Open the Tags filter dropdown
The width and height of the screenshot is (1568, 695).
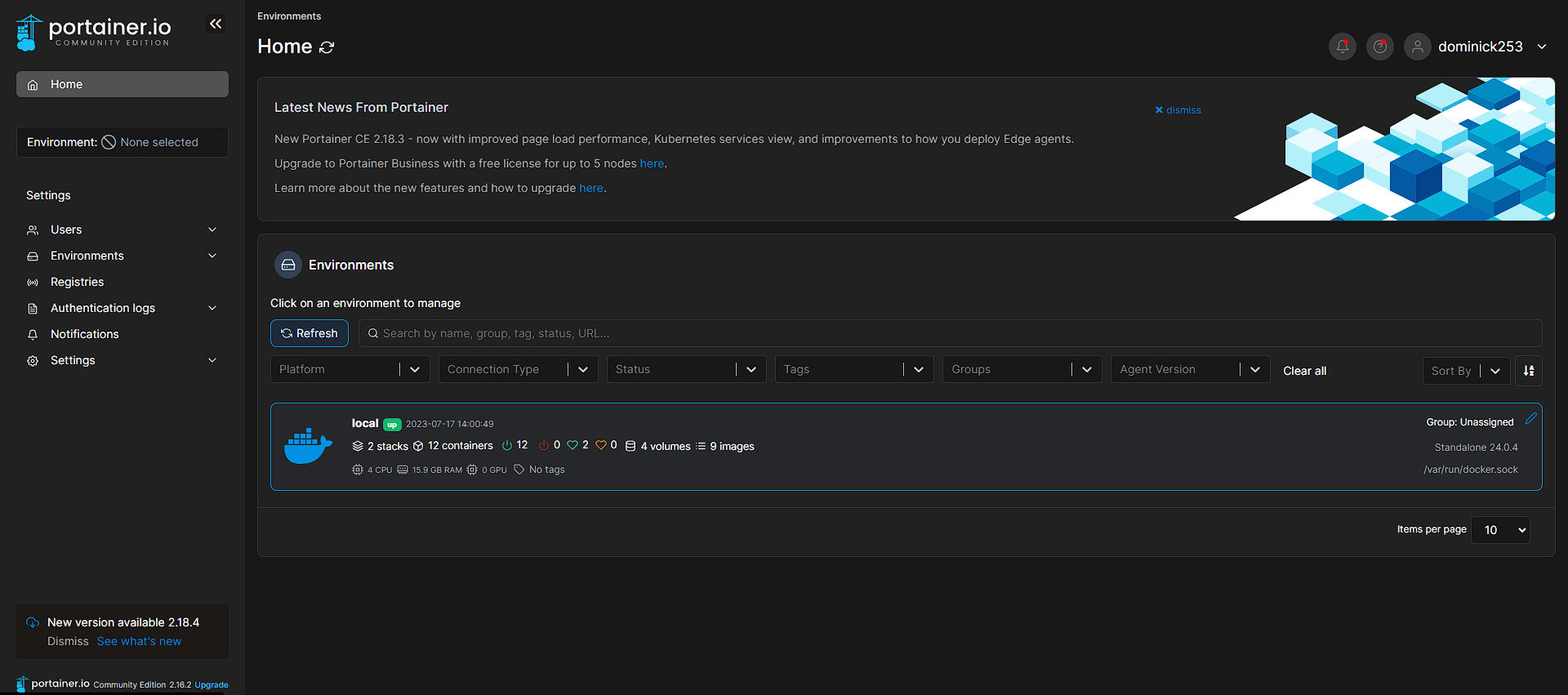click(854, 369)
